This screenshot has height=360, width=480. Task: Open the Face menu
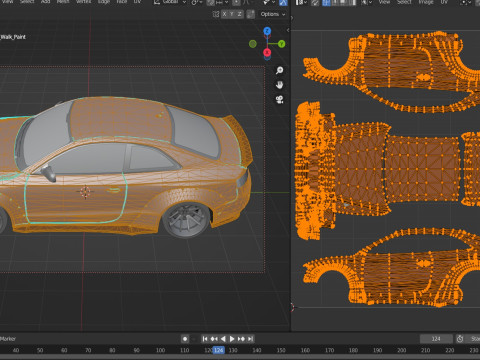pos(122,2)
